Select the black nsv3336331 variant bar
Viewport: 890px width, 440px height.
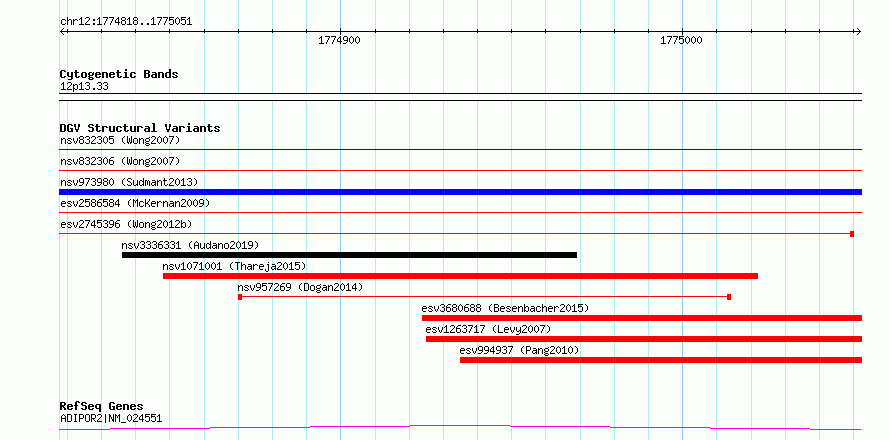(349, 255)
